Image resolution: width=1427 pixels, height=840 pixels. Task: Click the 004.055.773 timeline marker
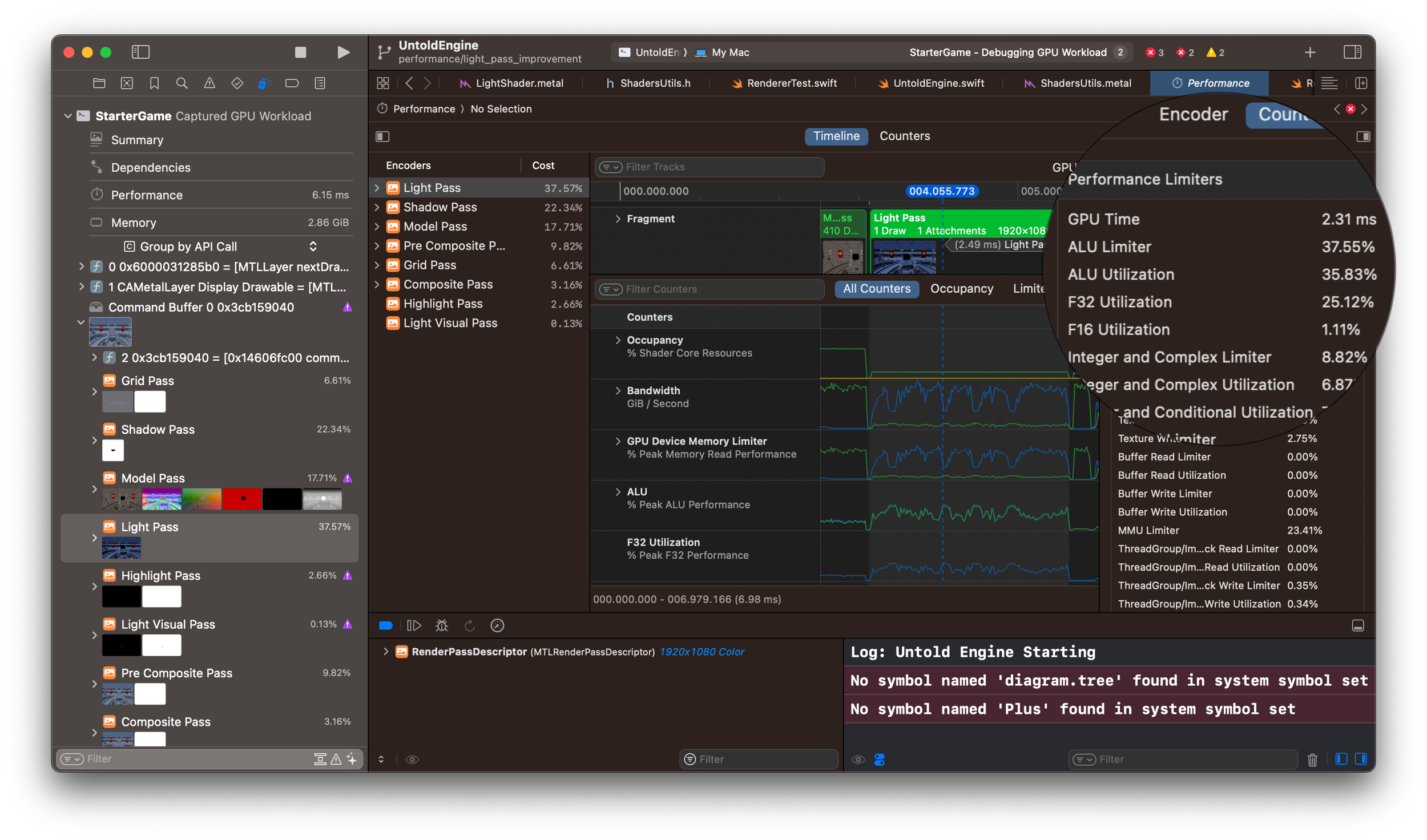[x=941, y=191]
